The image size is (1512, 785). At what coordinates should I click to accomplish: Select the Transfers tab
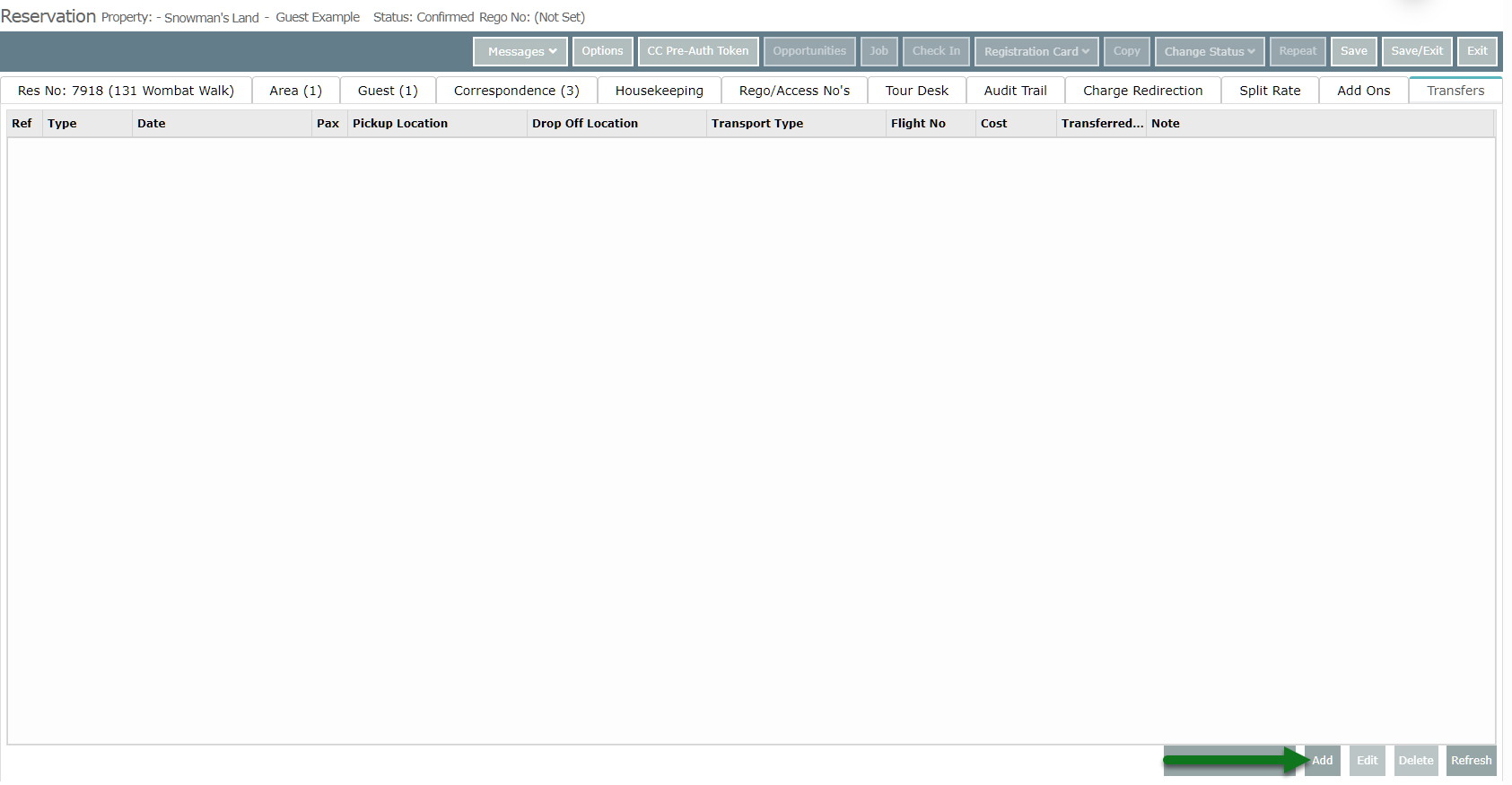pyautogui.click(x=1455, y=91)
